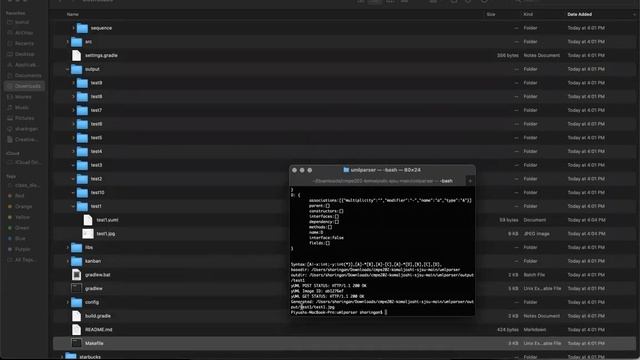Open Pictures in the Finder sidebar
This screenshot has height=360, width=640.
[x=24, y=118]
